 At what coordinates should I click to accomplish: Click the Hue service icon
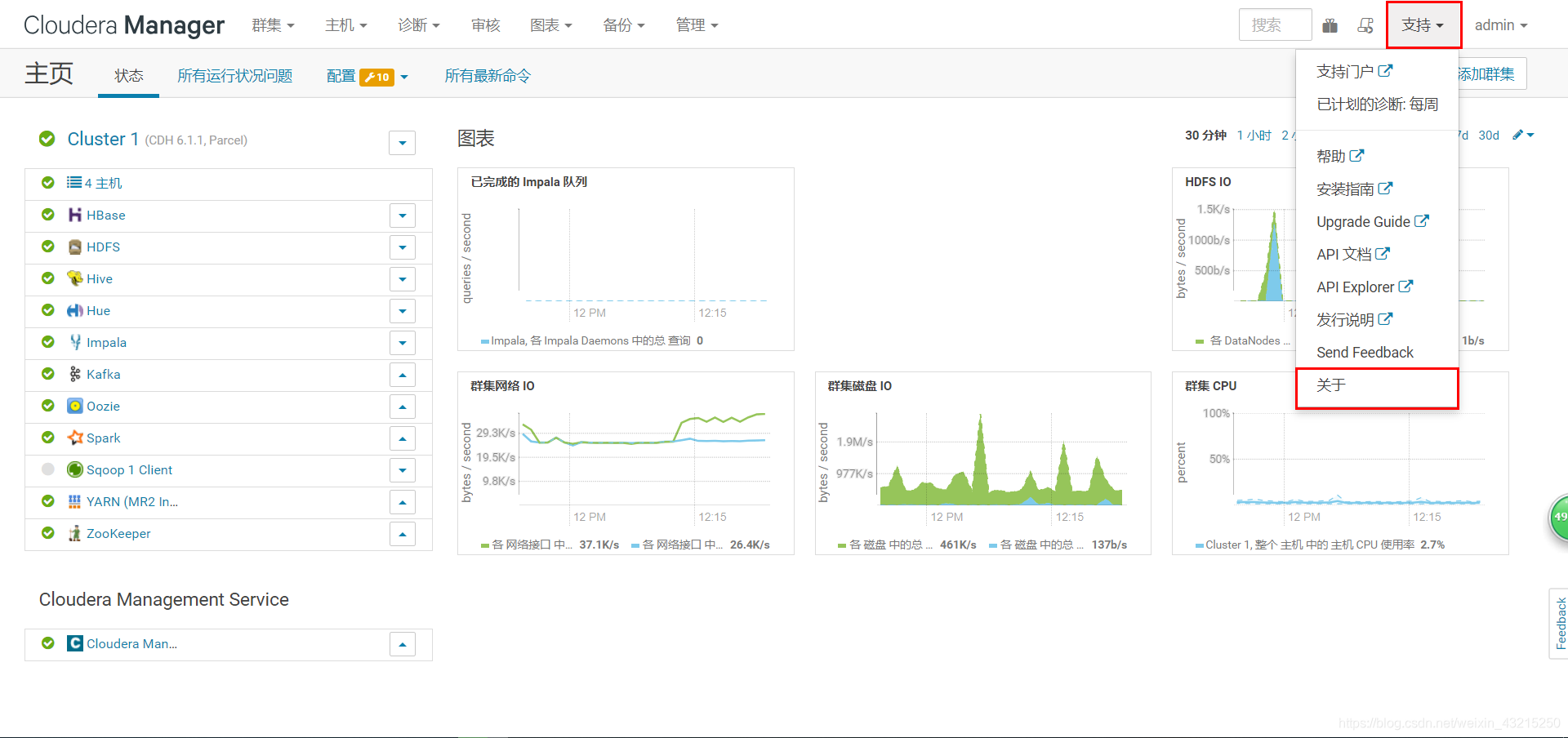tap(75, 310)
